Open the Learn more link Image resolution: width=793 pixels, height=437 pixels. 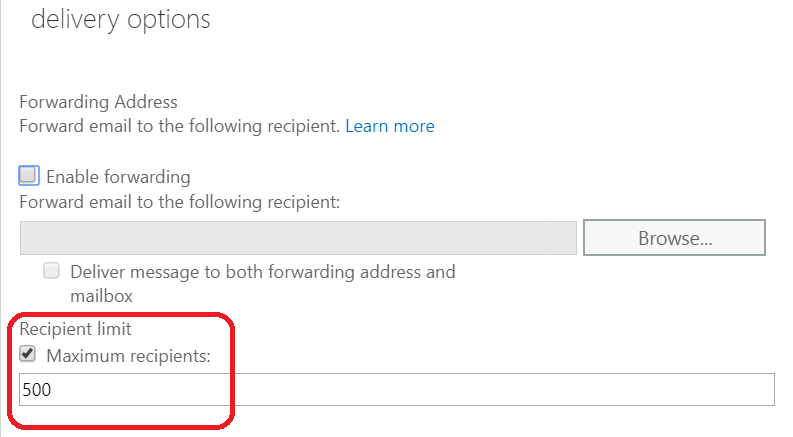[x=389, y=127]
